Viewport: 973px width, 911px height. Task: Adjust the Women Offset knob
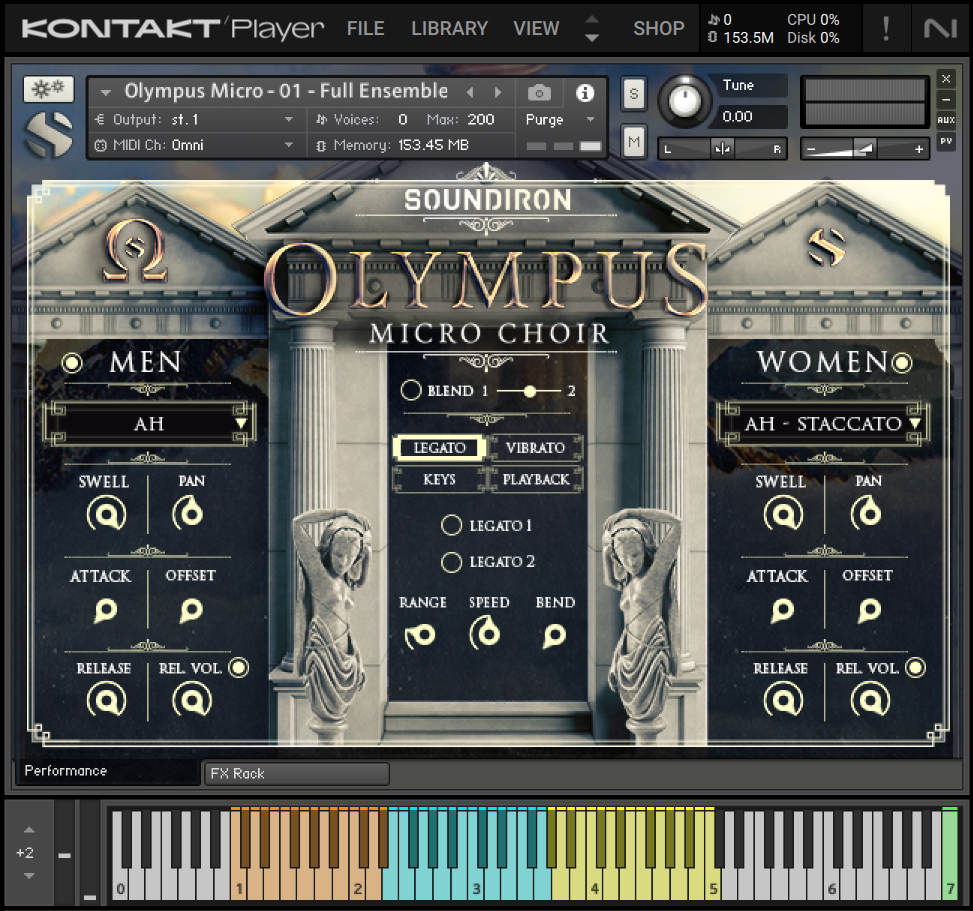coord(869,610)
